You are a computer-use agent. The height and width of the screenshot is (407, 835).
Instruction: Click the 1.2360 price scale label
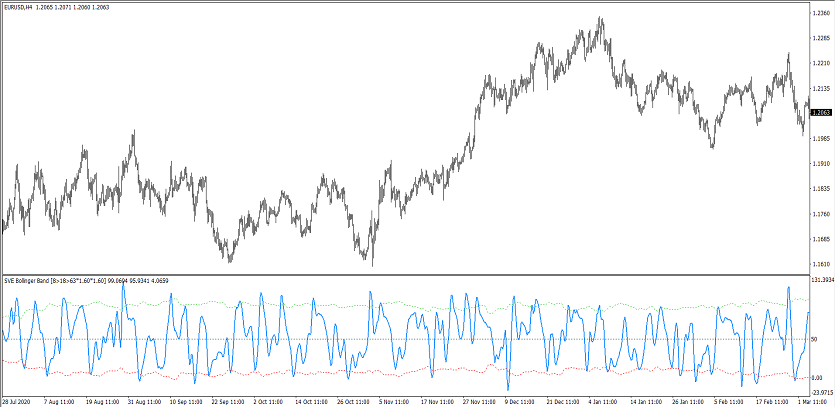(x=821, y=14)
